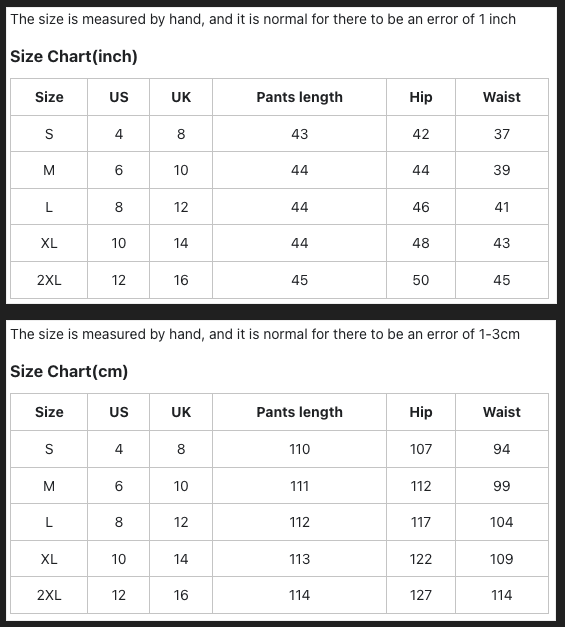Select the 1-3cm error note text

point(265,334)
